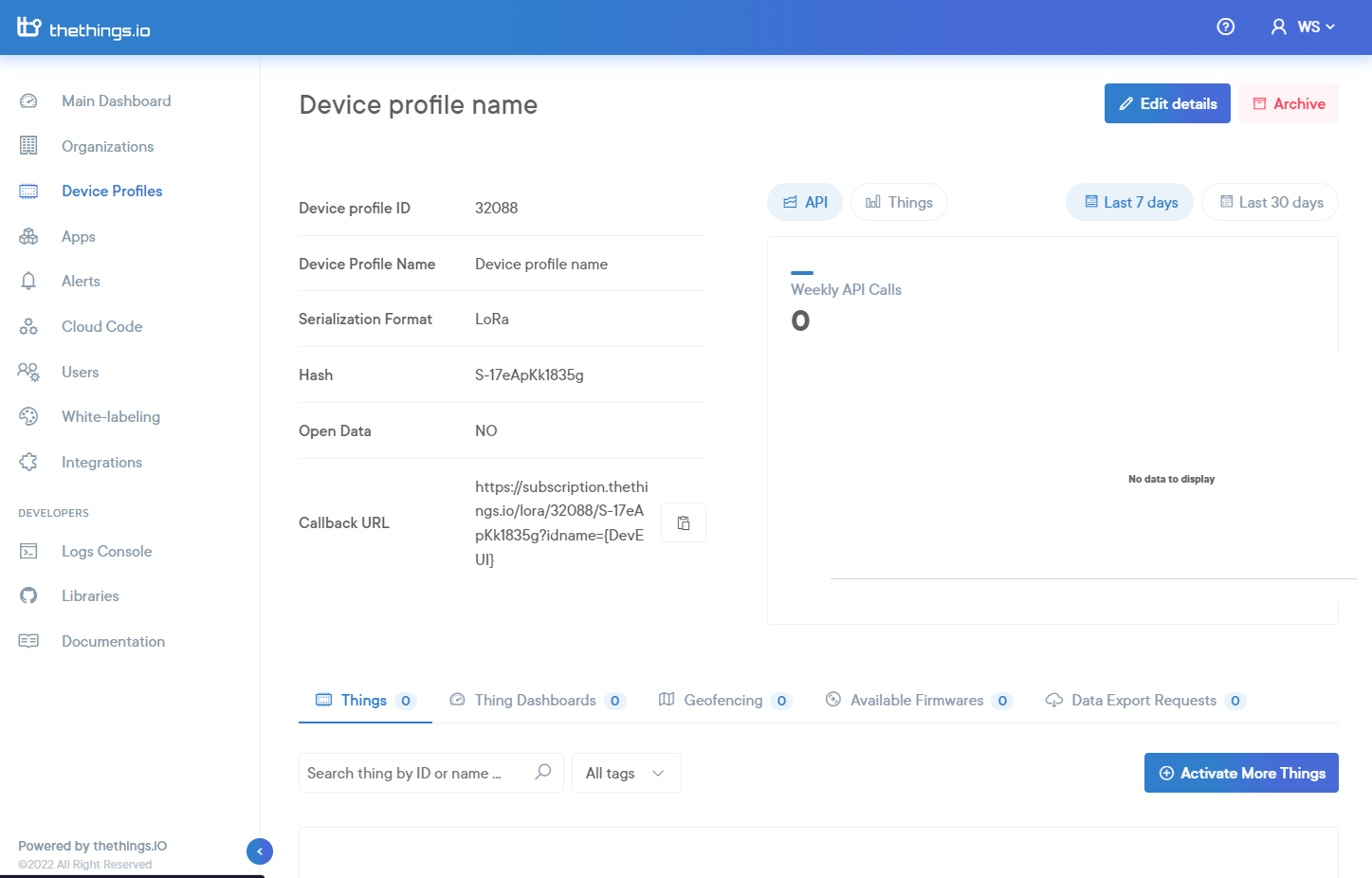The image size is (1372, 878).
Task: Navigate to Apps
Action: (x=79, y=236)
